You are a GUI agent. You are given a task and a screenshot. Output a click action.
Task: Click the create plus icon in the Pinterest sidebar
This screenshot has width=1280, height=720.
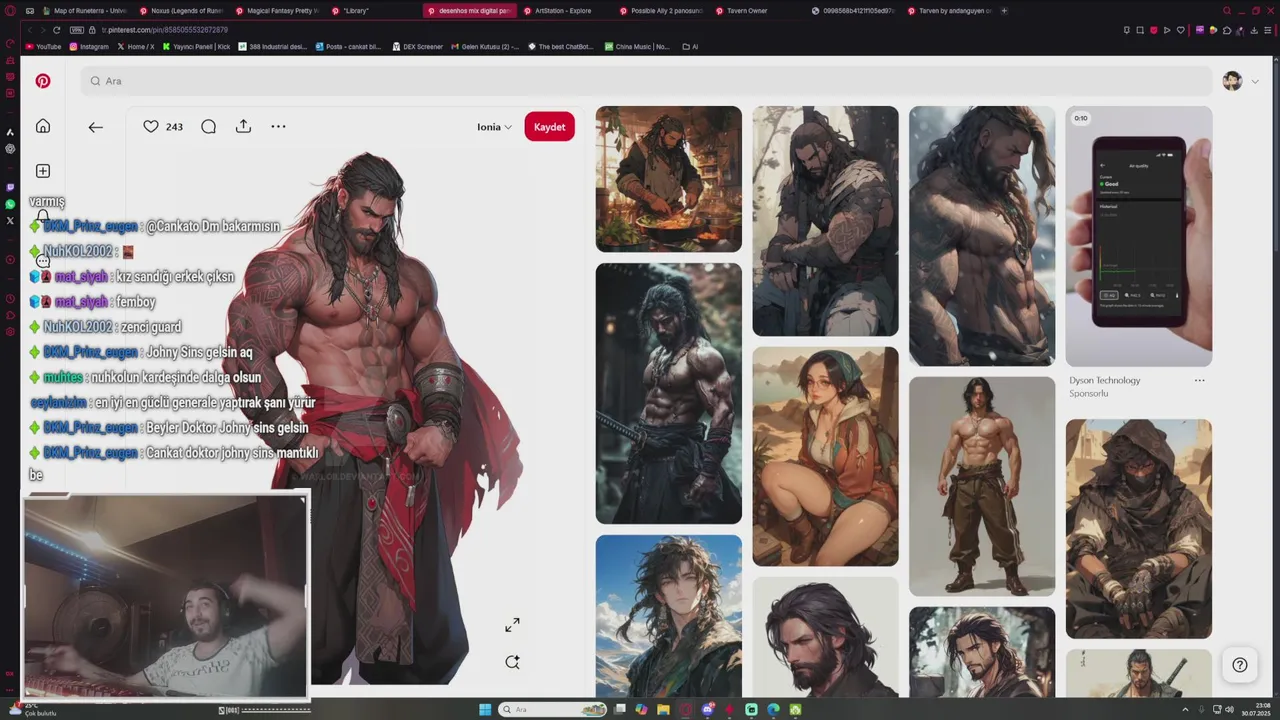[43, 171]
